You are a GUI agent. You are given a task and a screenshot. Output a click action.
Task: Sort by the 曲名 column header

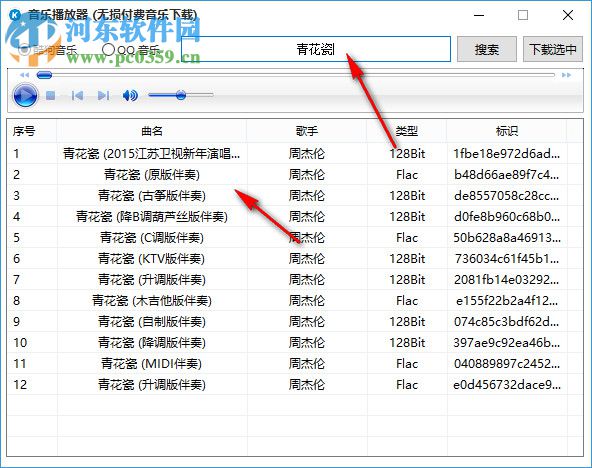(x=152, y=131)
